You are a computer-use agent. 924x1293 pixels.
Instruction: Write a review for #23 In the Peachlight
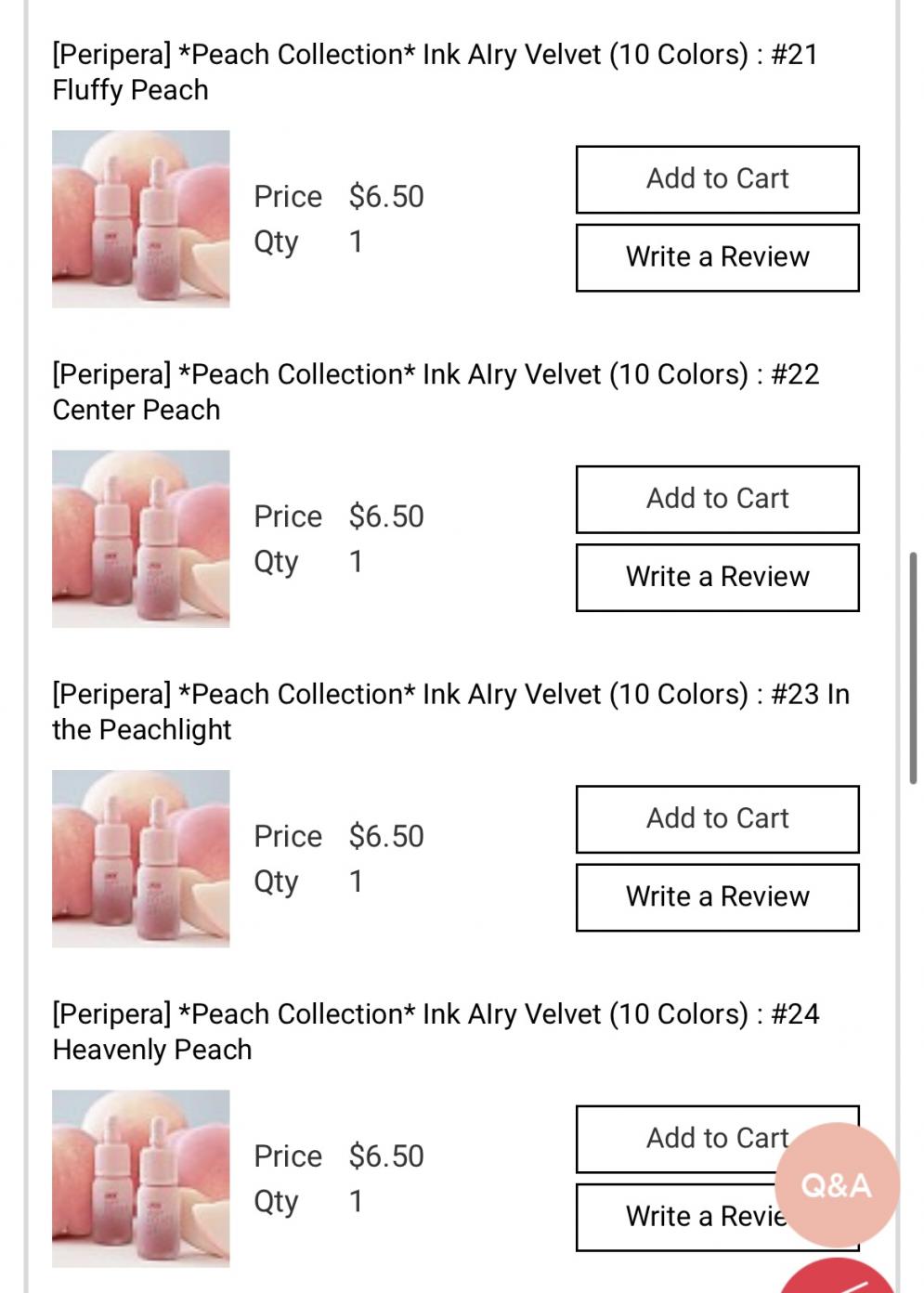(x=717, y=897)
